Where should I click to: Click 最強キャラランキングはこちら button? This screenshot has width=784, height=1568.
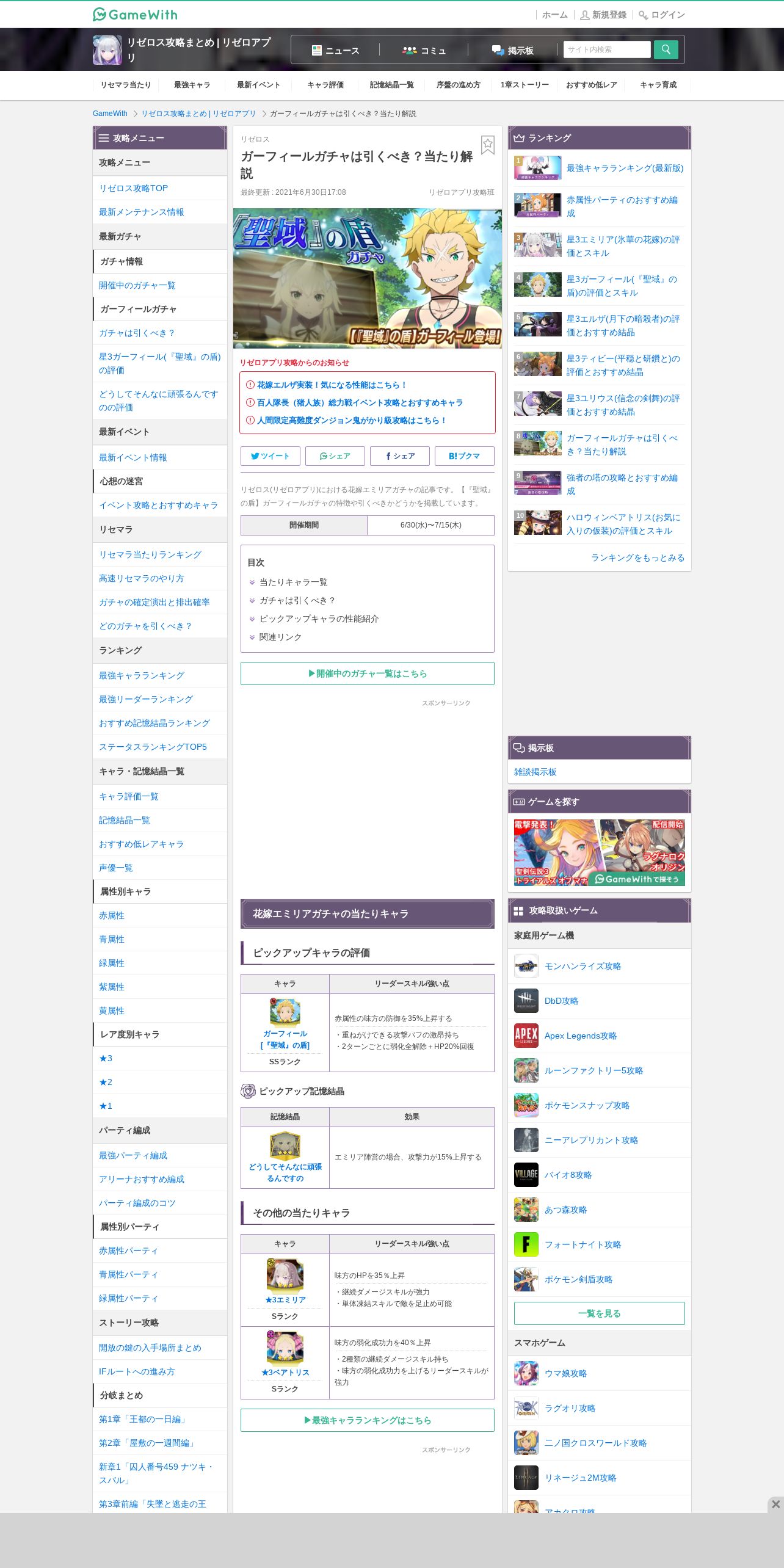tap(368, 1420)
